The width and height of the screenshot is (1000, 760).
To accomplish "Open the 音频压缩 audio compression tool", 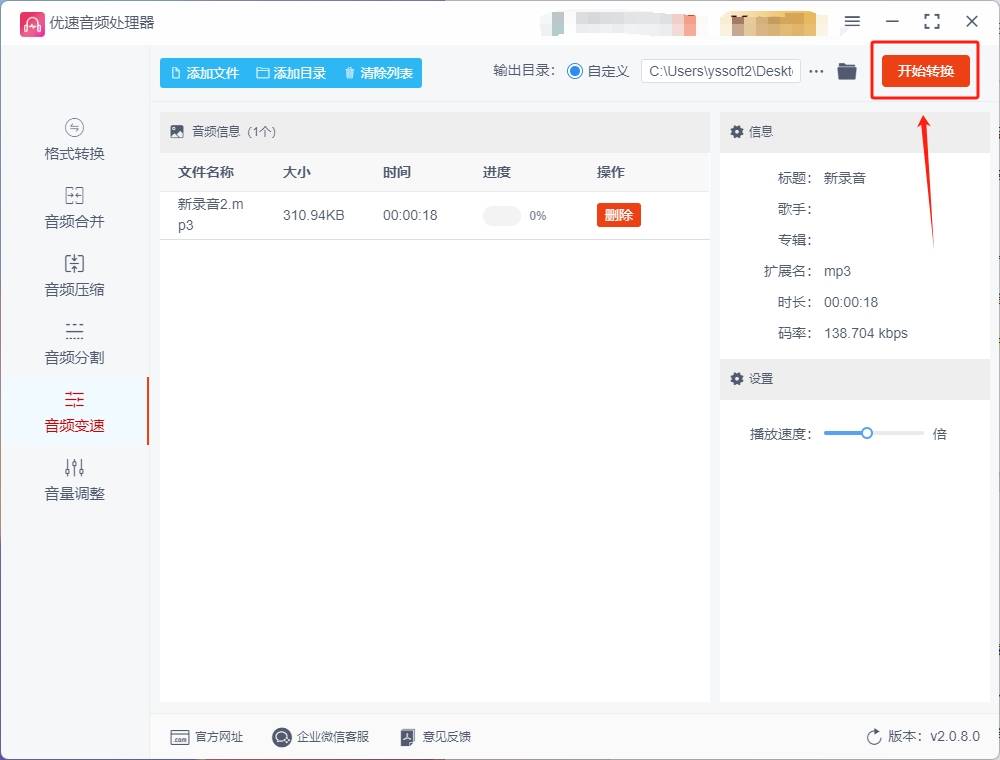I will [74, 276].
